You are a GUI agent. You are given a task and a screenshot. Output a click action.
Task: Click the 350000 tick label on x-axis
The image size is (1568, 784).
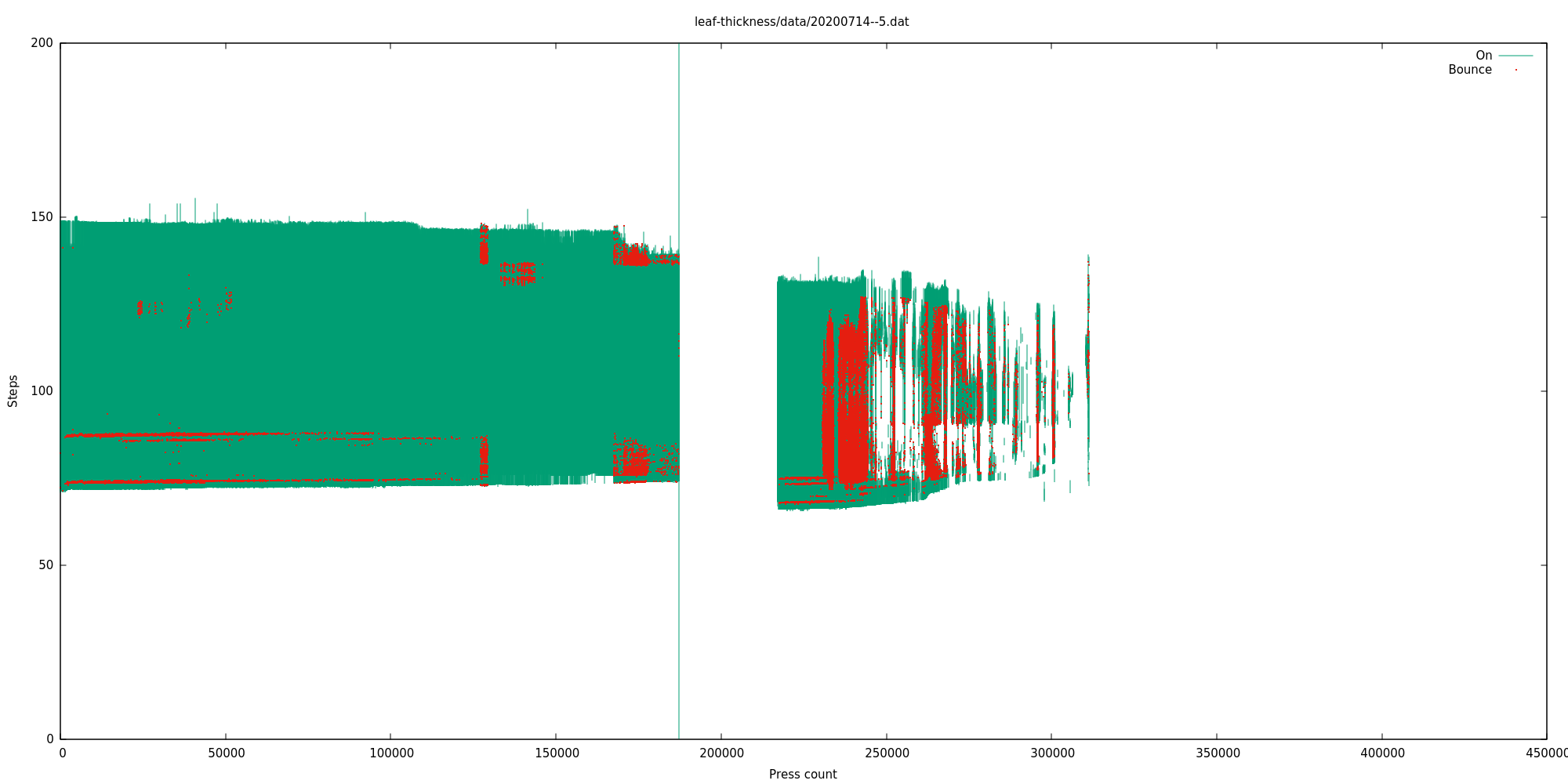(x=1217, y=753)
